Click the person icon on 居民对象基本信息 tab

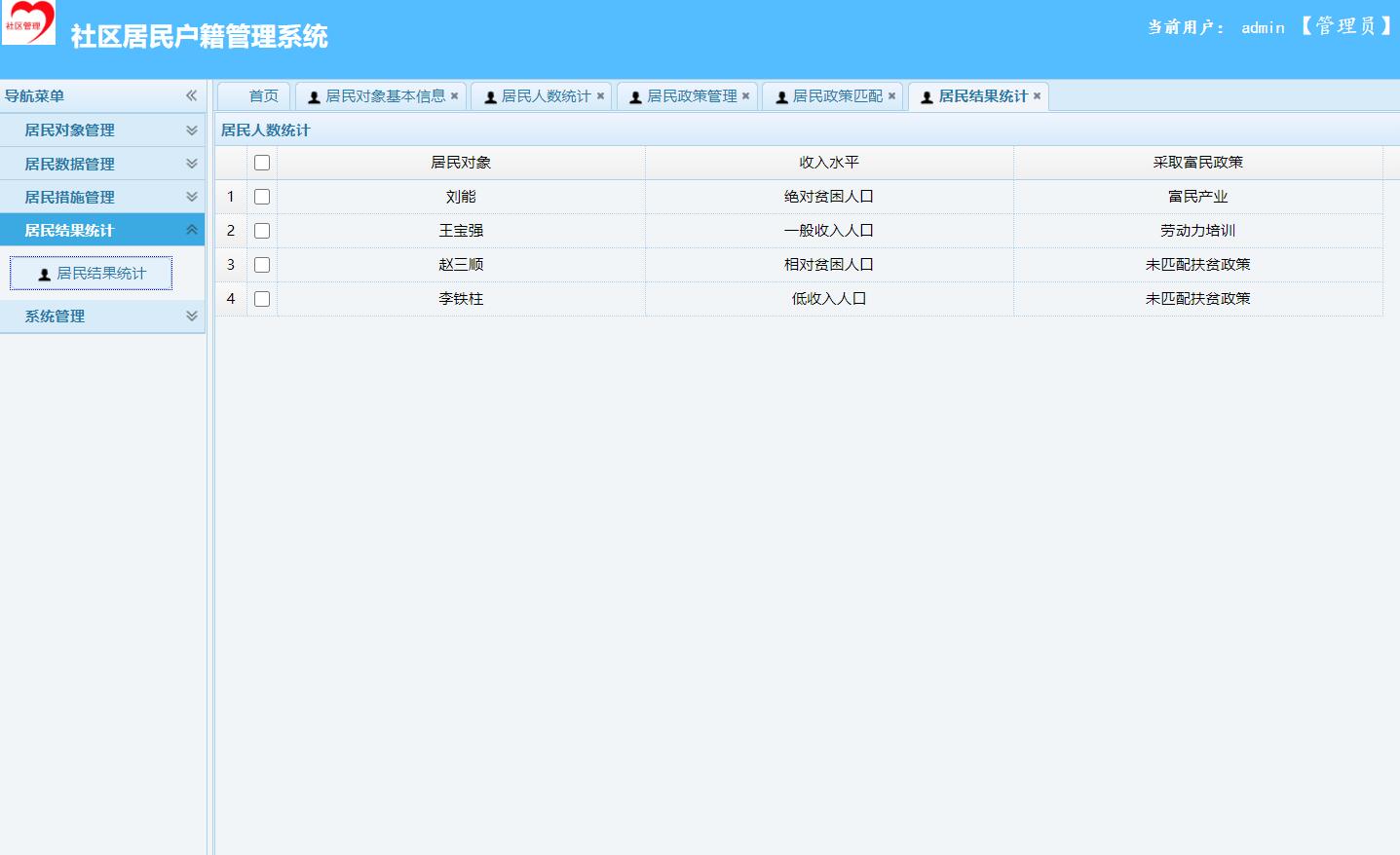[314, 95]
